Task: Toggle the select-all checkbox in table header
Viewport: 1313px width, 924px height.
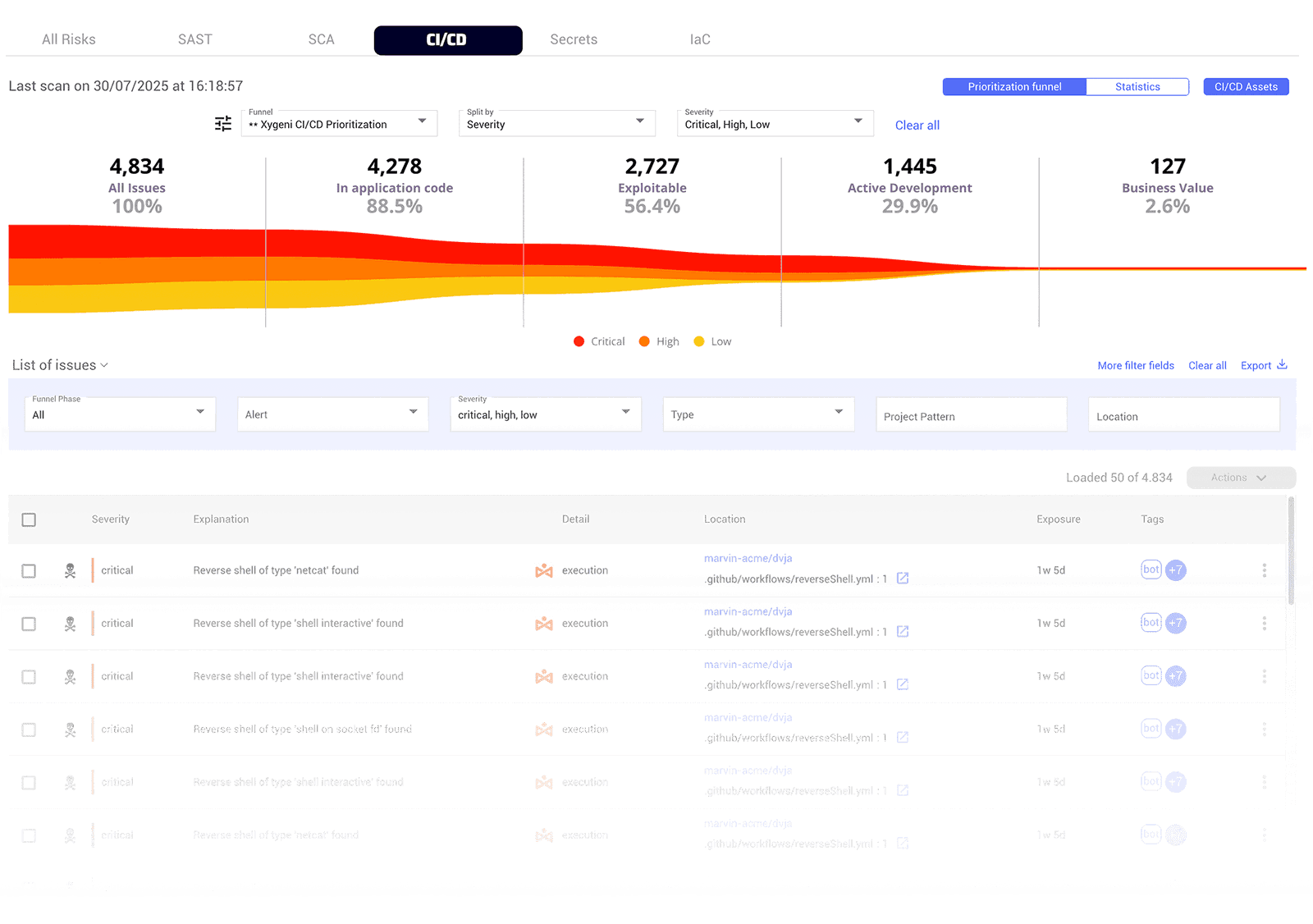Action: (29, 519)
